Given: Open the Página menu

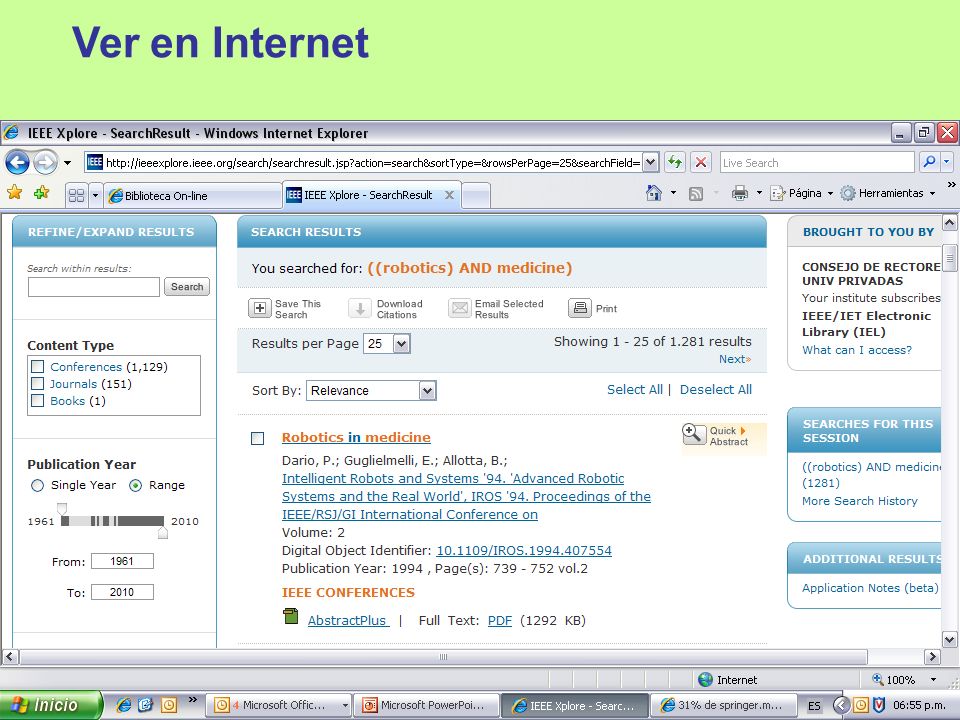Looking at the screenshot, I should (801, 193).
